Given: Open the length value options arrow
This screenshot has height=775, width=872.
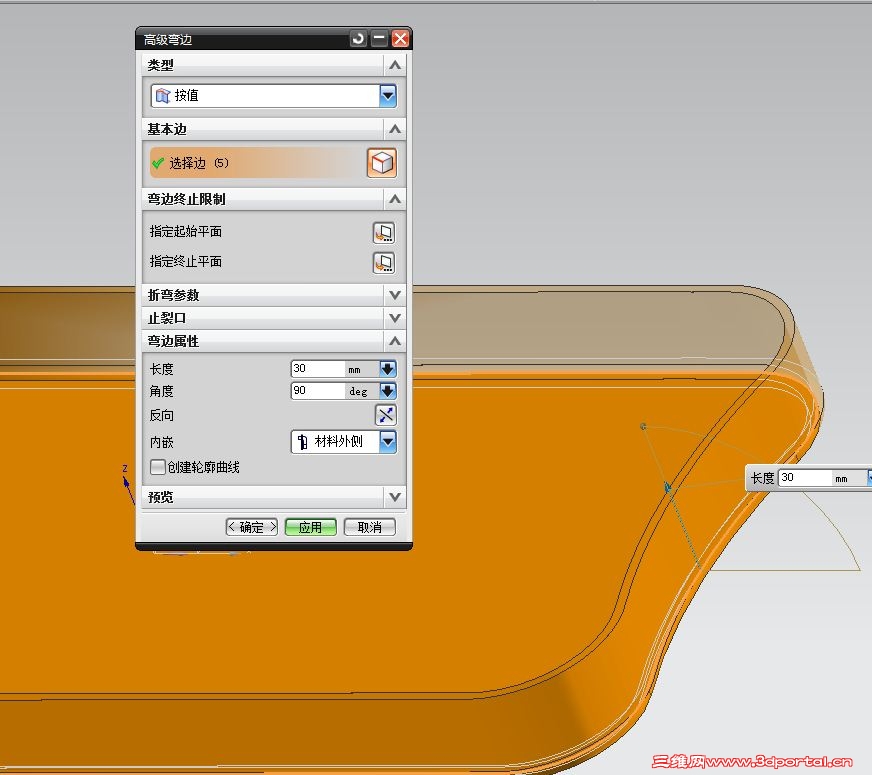Looking at the screenshot, I should [x=388, y=369].
